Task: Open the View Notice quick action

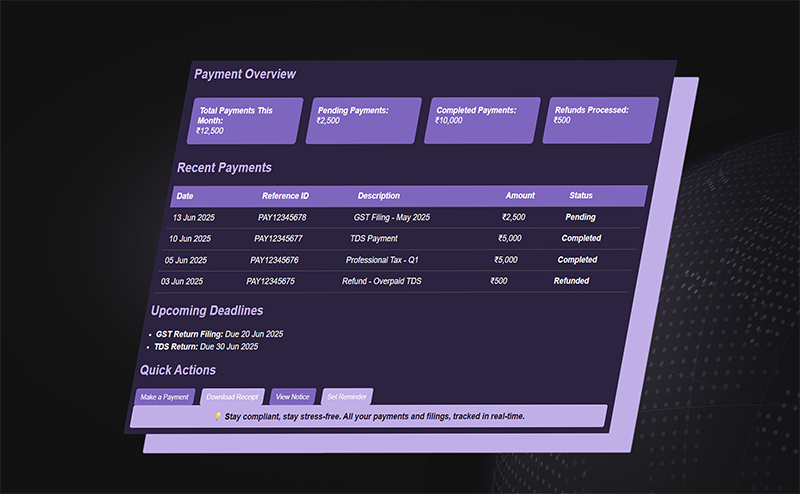Action: click(x=293, y=397)
